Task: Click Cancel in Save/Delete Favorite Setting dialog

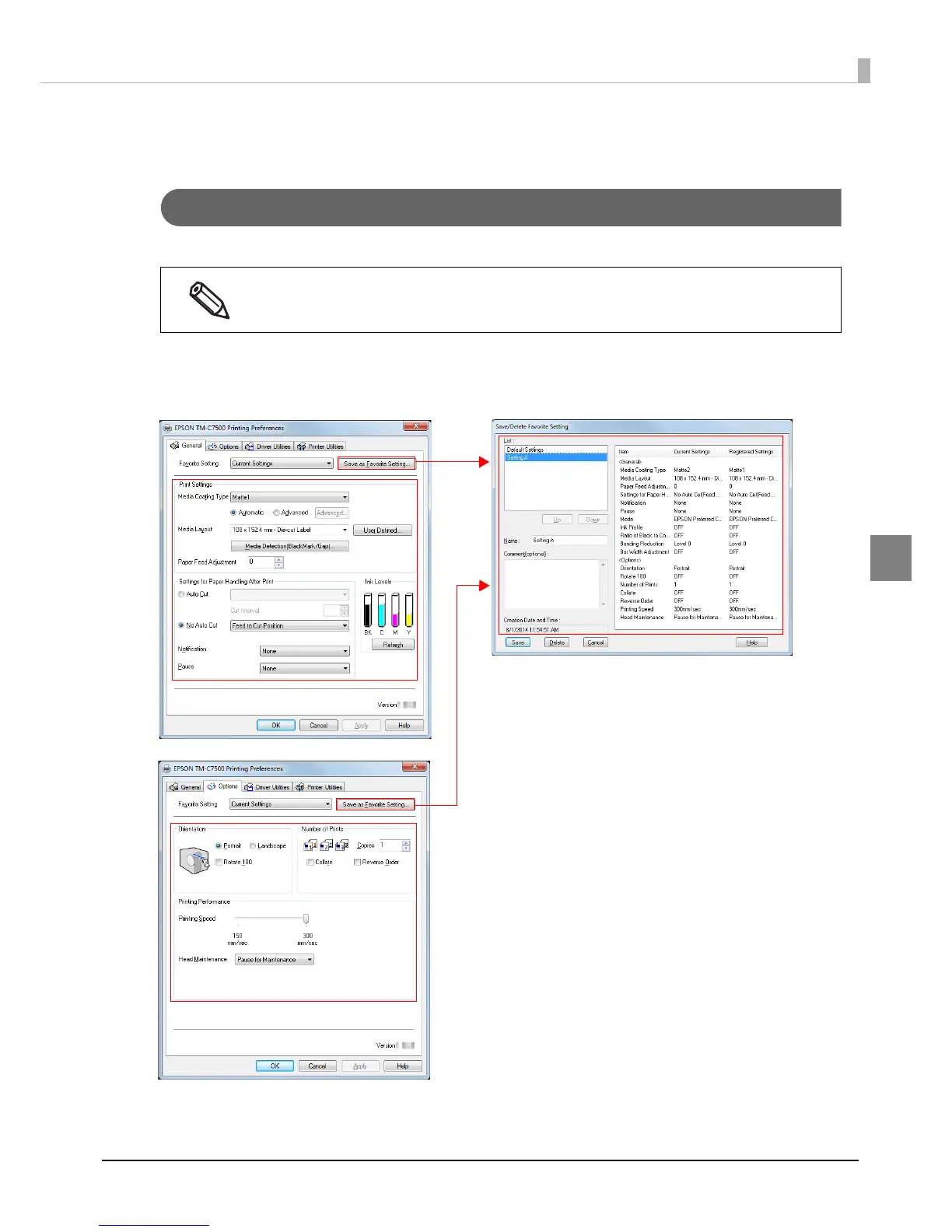Action: 596,642
